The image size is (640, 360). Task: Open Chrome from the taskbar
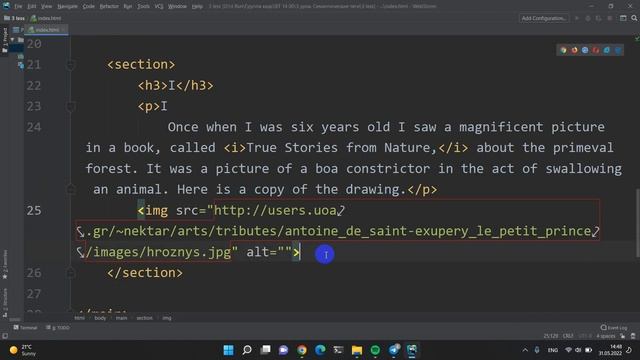(302, 350)
